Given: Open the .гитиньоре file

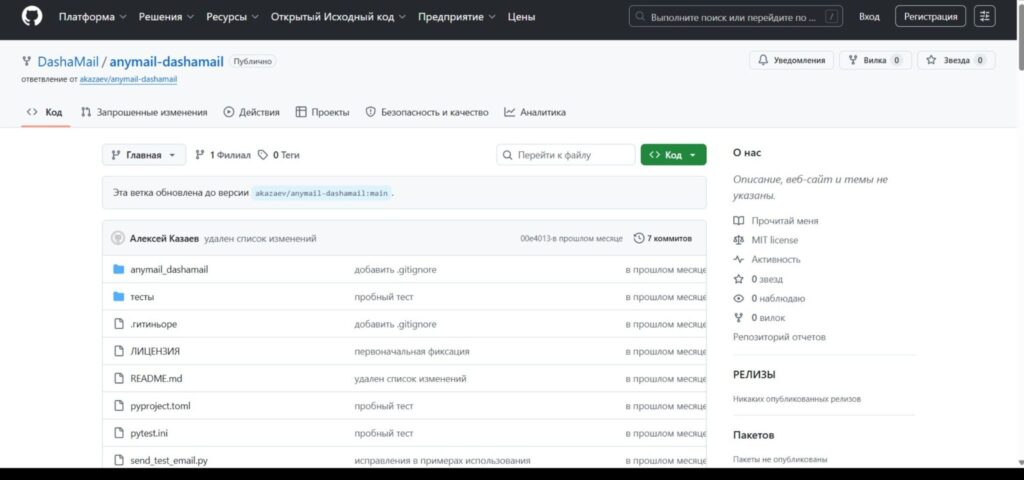Looking at the screenshot, I should 153,324.
